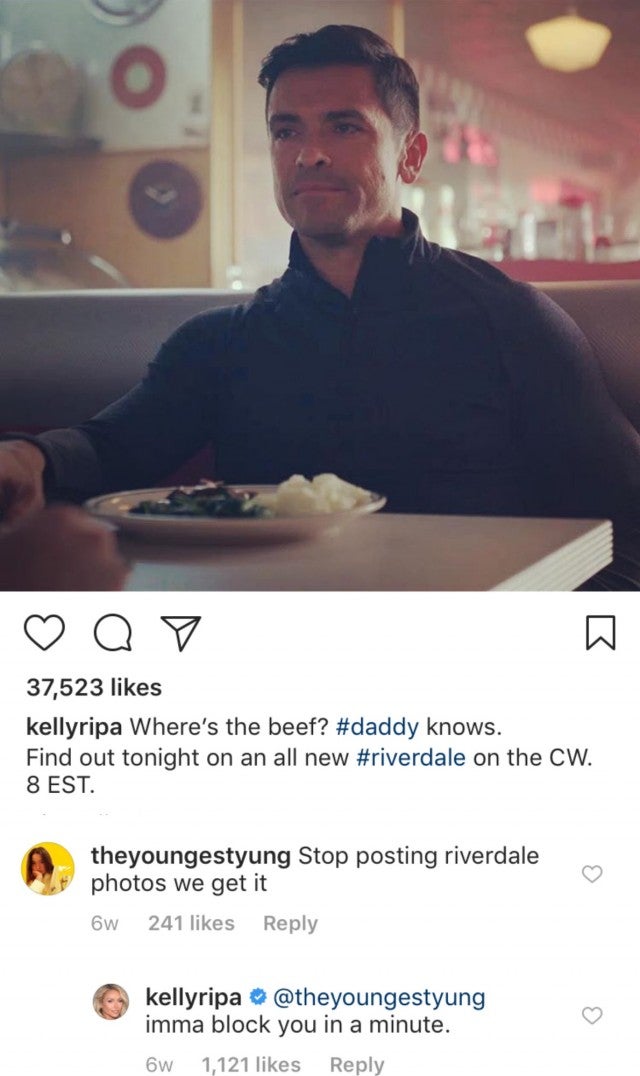Open theyoungestyung's yellow profile avatar
Image resolution: width=640 pixels, height=1076 pixels.
48,868
